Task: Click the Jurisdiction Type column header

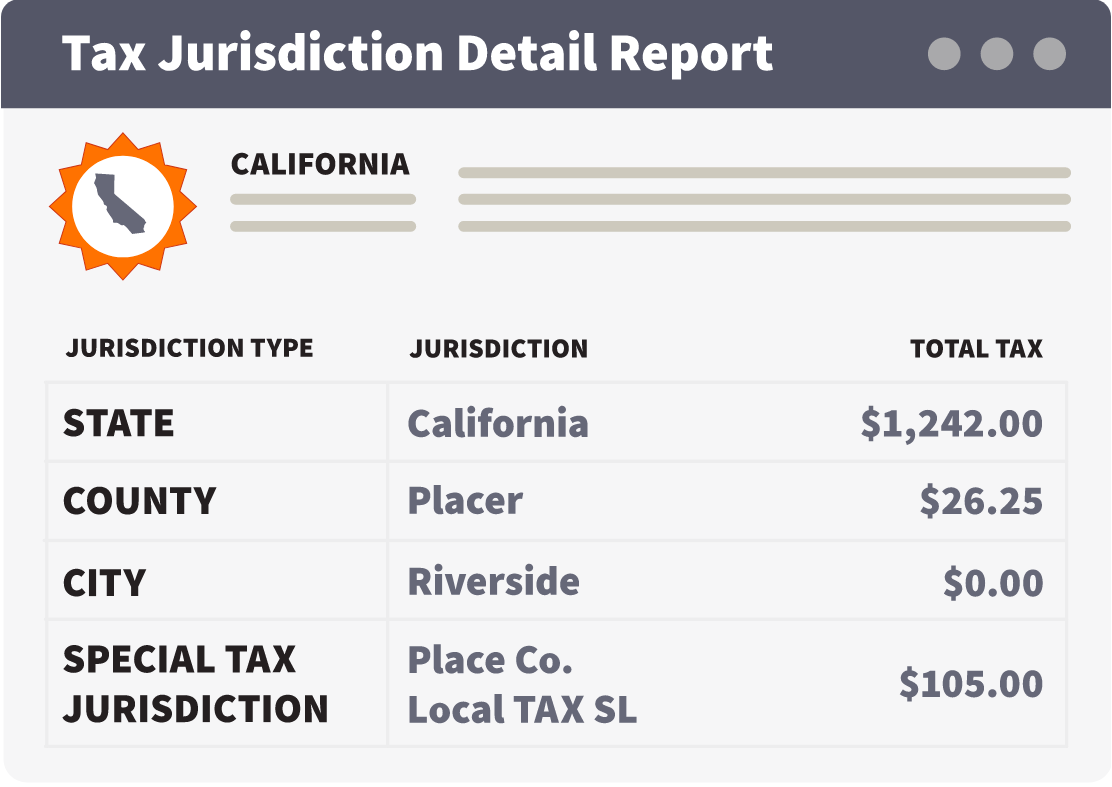Action: (190, 348)
